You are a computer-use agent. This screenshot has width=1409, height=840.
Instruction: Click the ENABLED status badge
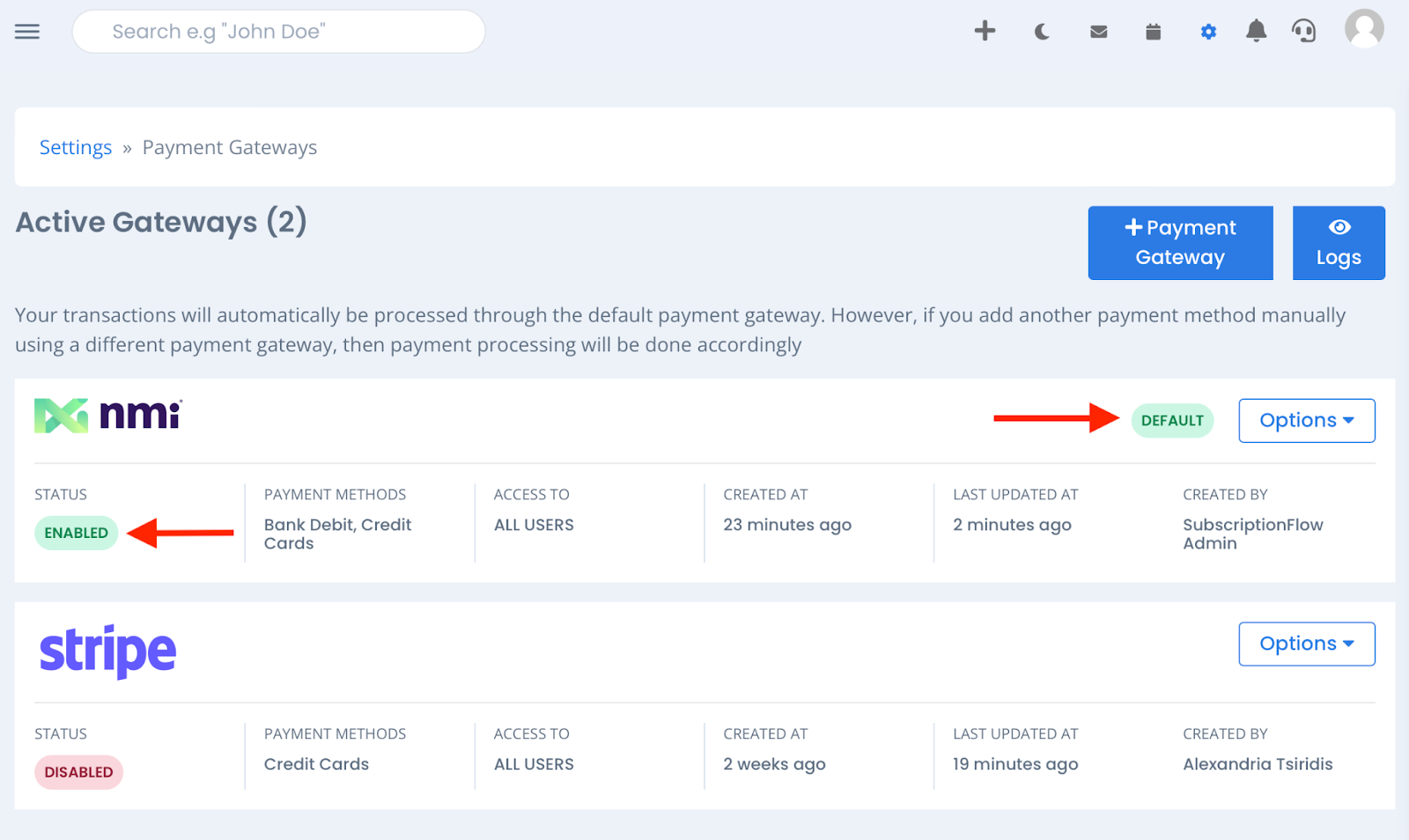(77, 533)
